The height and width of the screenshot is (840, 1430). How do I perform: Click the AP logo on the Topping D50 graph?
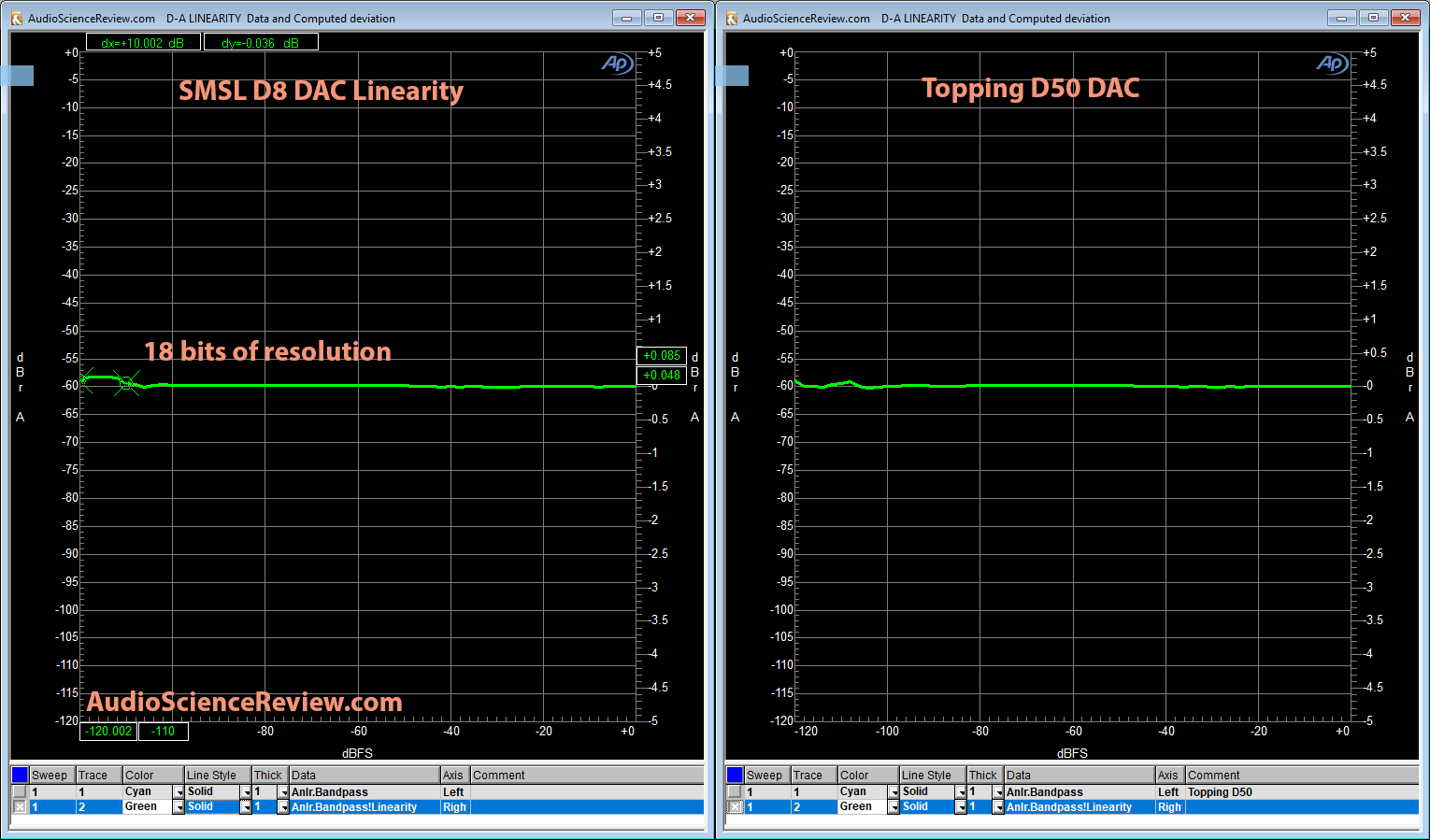[1332, 64]
